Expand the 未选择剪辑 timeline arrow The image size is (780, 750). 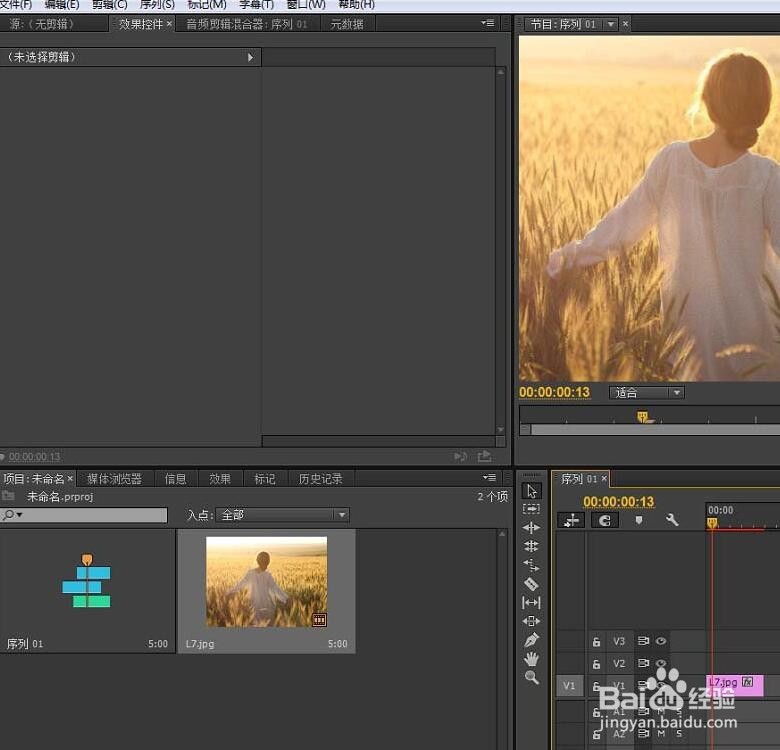coord(250,57)
